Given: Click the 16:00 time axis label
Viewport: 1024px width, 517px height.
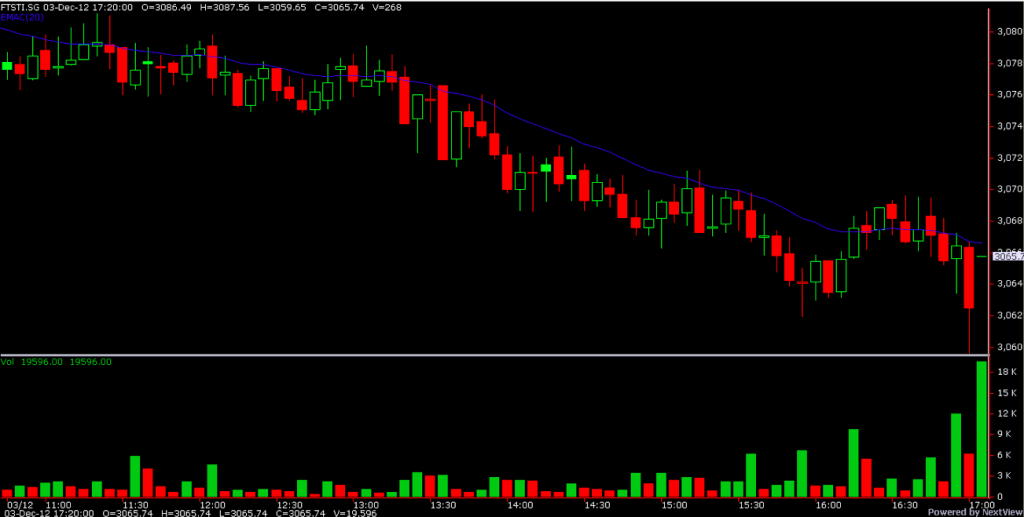Looking at the screenshot, I should (x=827, y=505).
